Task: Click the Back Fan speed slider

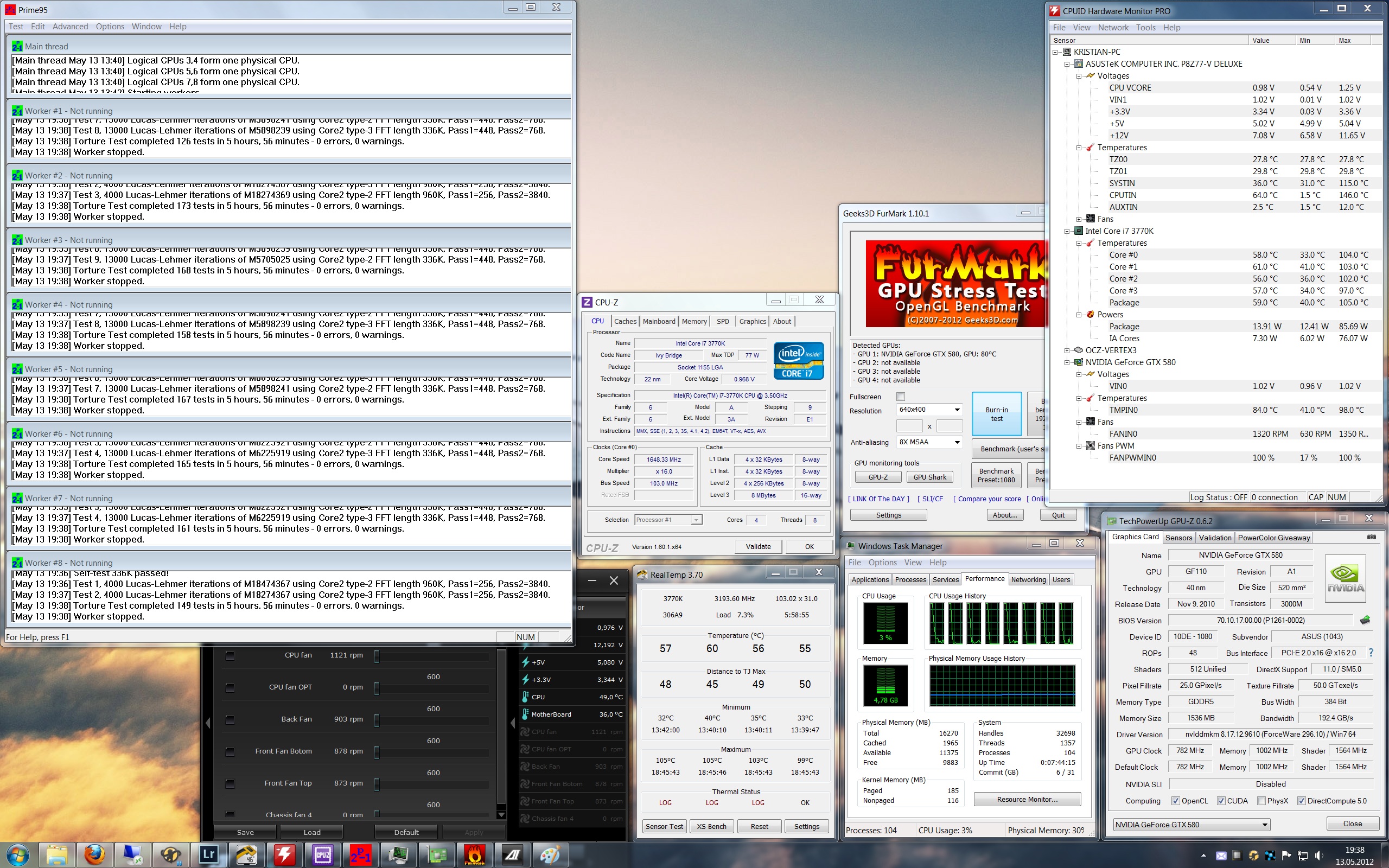Action: (377, 720)
